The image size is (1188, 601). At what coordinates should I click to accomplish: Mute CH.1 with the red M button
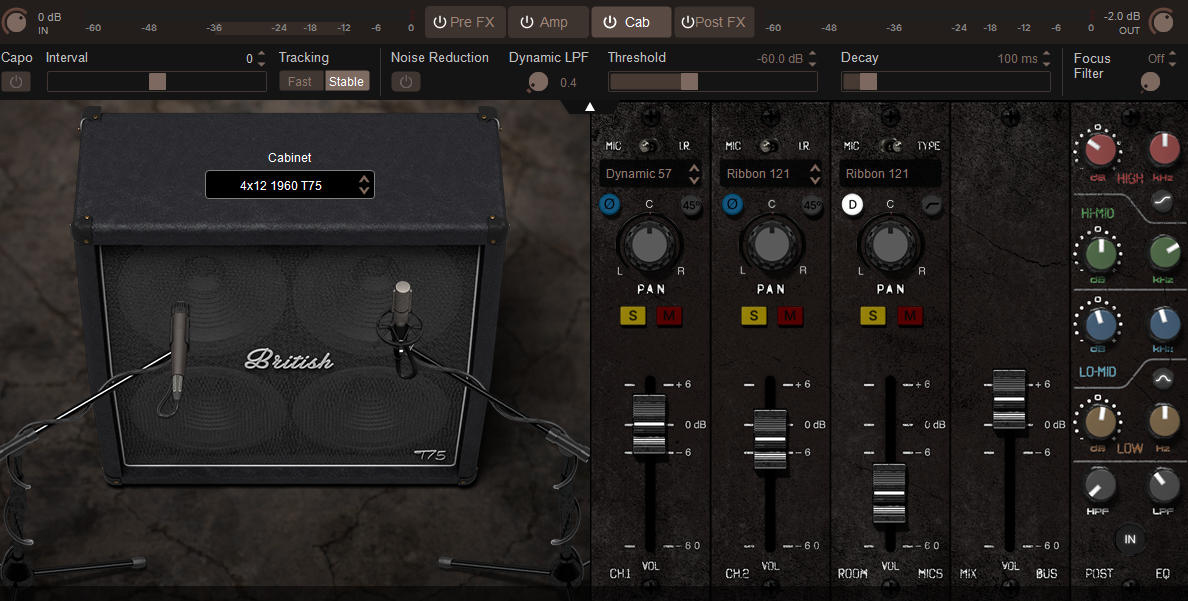tap(669, 315)
